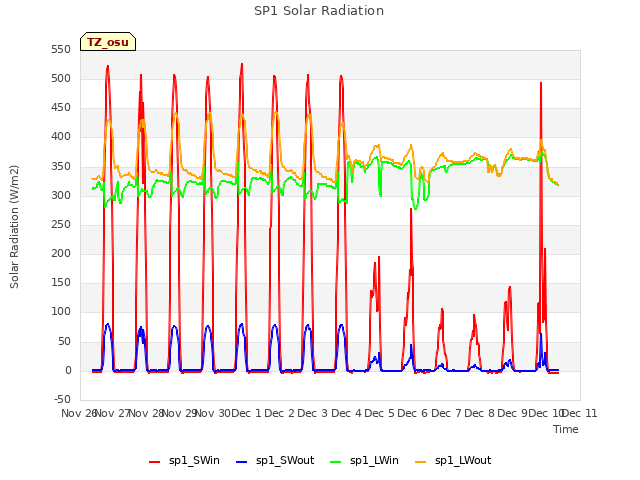Viewport: 640px width, 480px height.
Task: Click the Dec 1 x-axis date label
Action: 246,413
